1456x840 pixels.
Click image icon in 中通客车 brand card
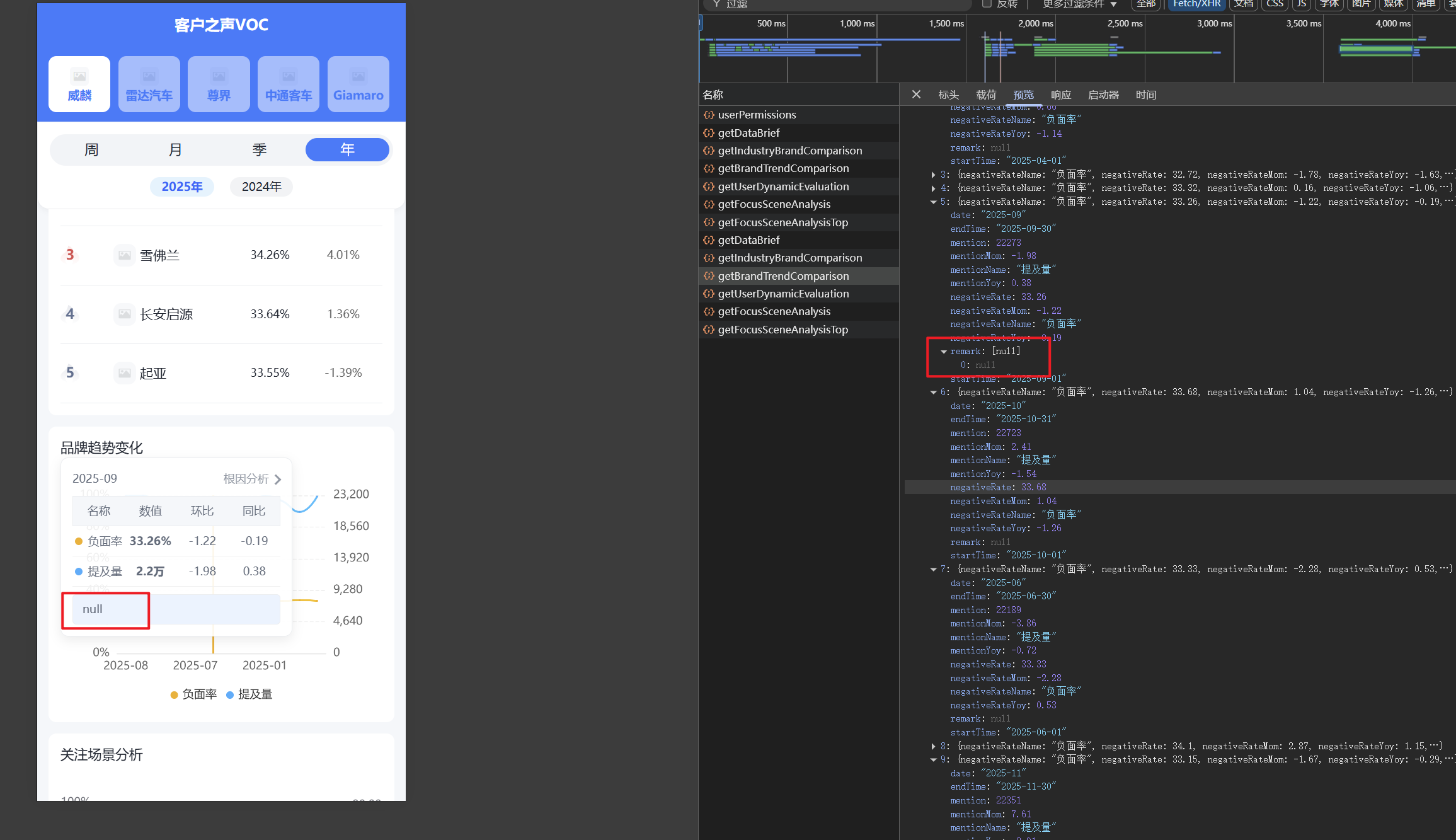(x=289, y=76)
